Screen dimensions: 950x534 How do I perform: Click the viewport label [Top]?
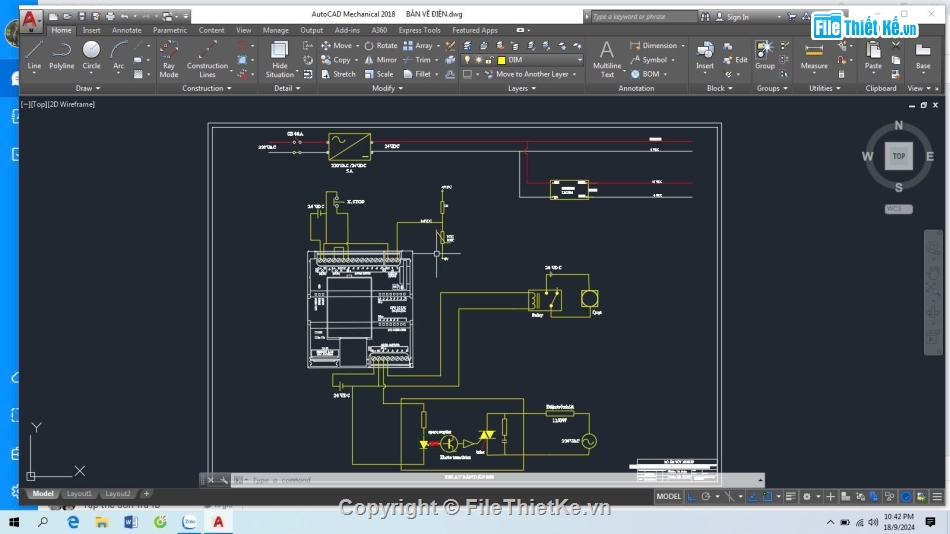(x=39, y=104)
